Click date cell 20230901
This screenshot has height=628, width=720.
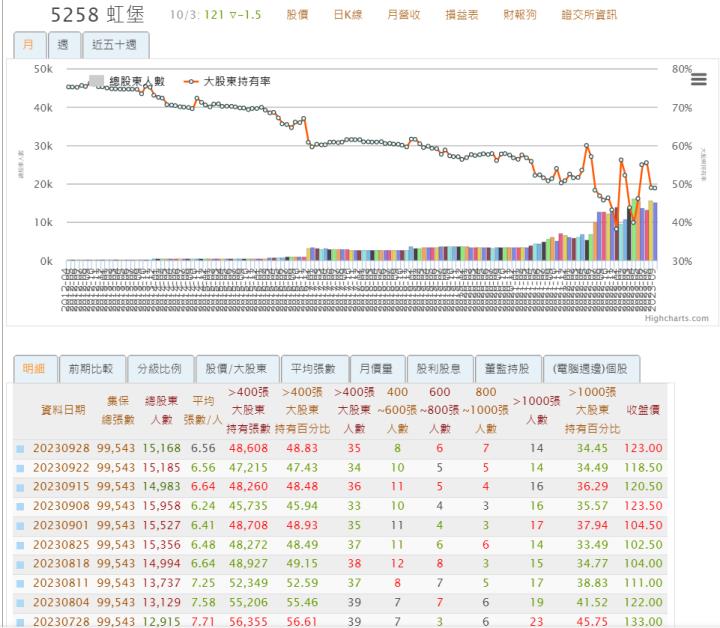(x=61, y=525)
